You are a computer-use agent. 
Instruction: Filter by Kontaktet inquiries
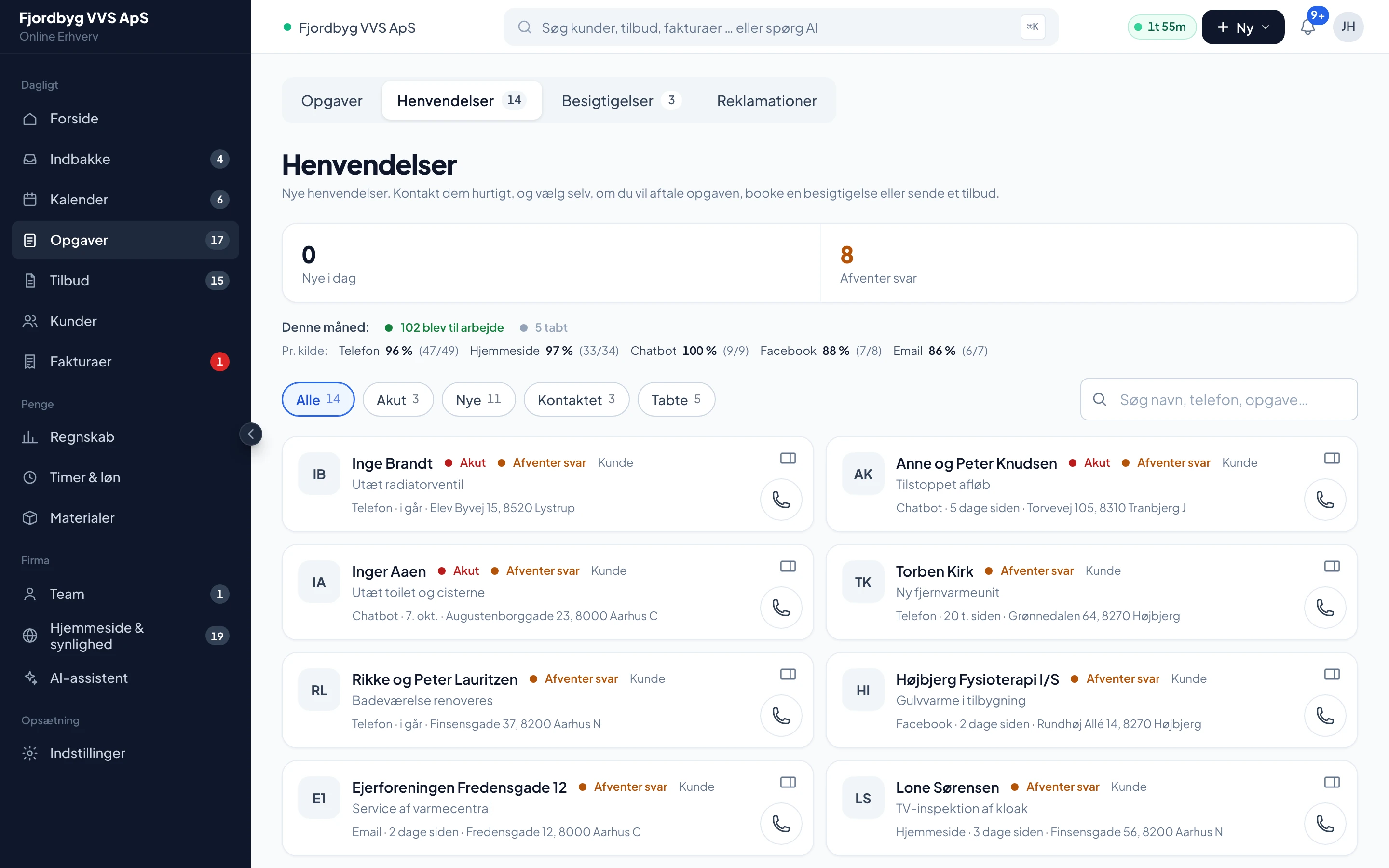[x=576, y=400]
